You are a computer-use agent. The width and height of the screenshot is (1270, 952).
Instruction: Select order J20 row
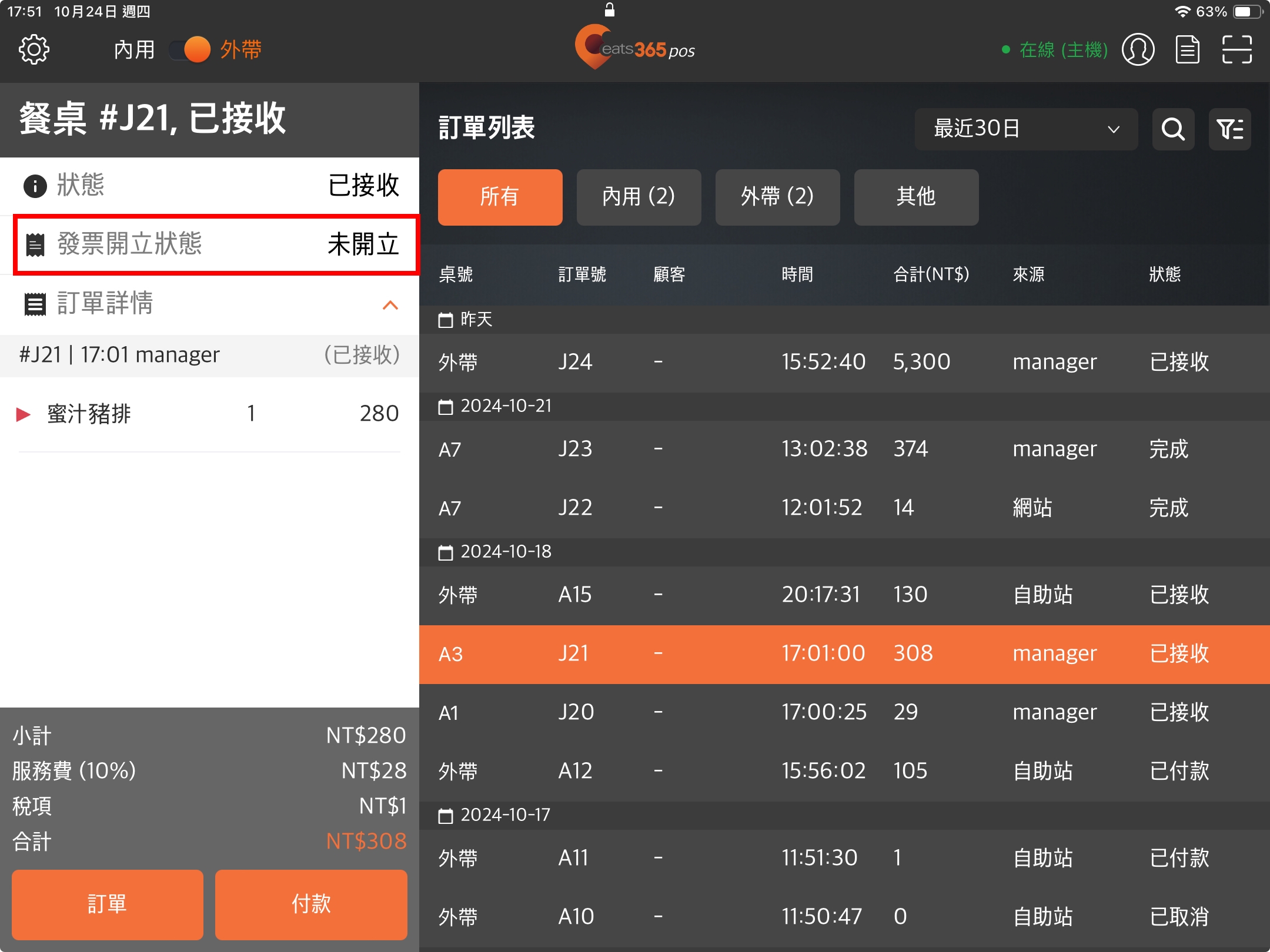(x=844, y=713)
